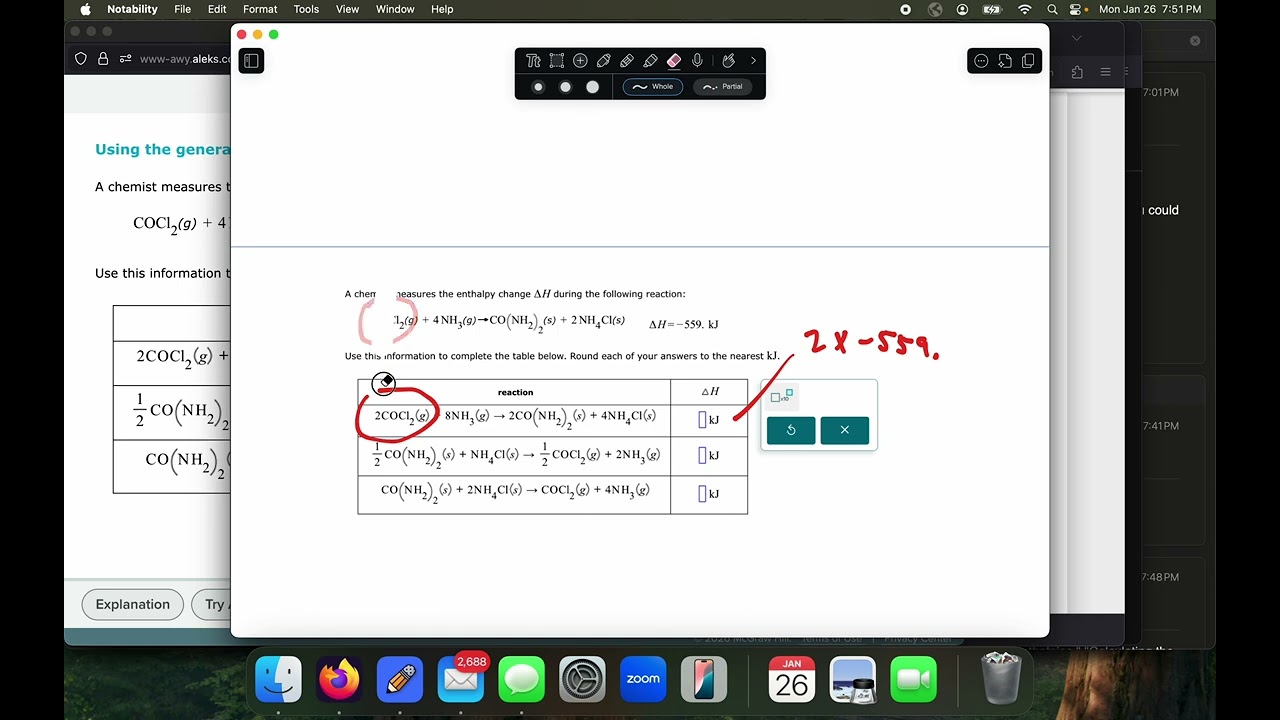The width and height of the screenshot is (1280, 720).
Task: Click the Firefox shield tracking protection icon
Action: point(81,59)
